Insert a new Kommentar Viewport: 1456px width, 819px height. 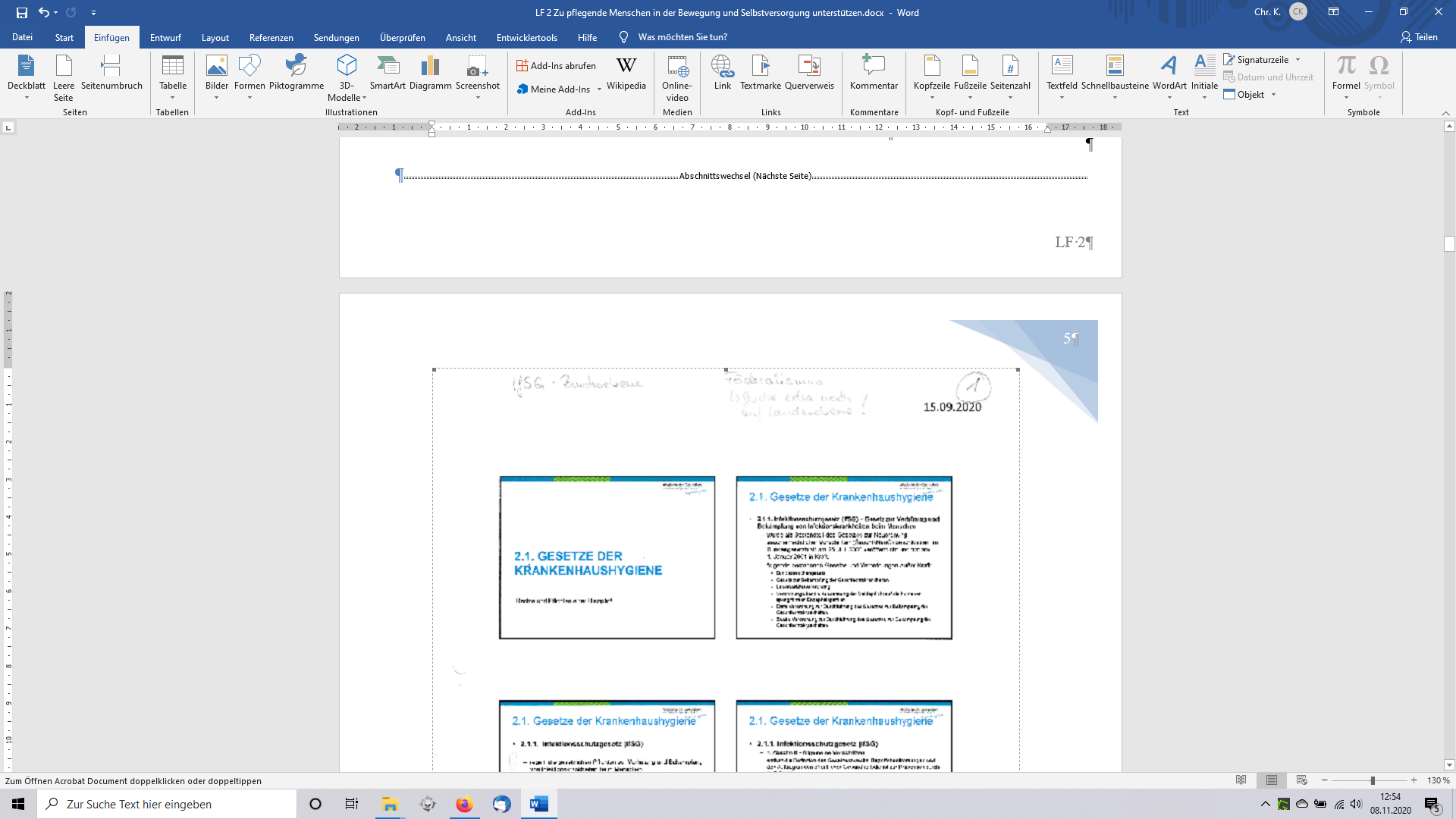coord(874,73)
